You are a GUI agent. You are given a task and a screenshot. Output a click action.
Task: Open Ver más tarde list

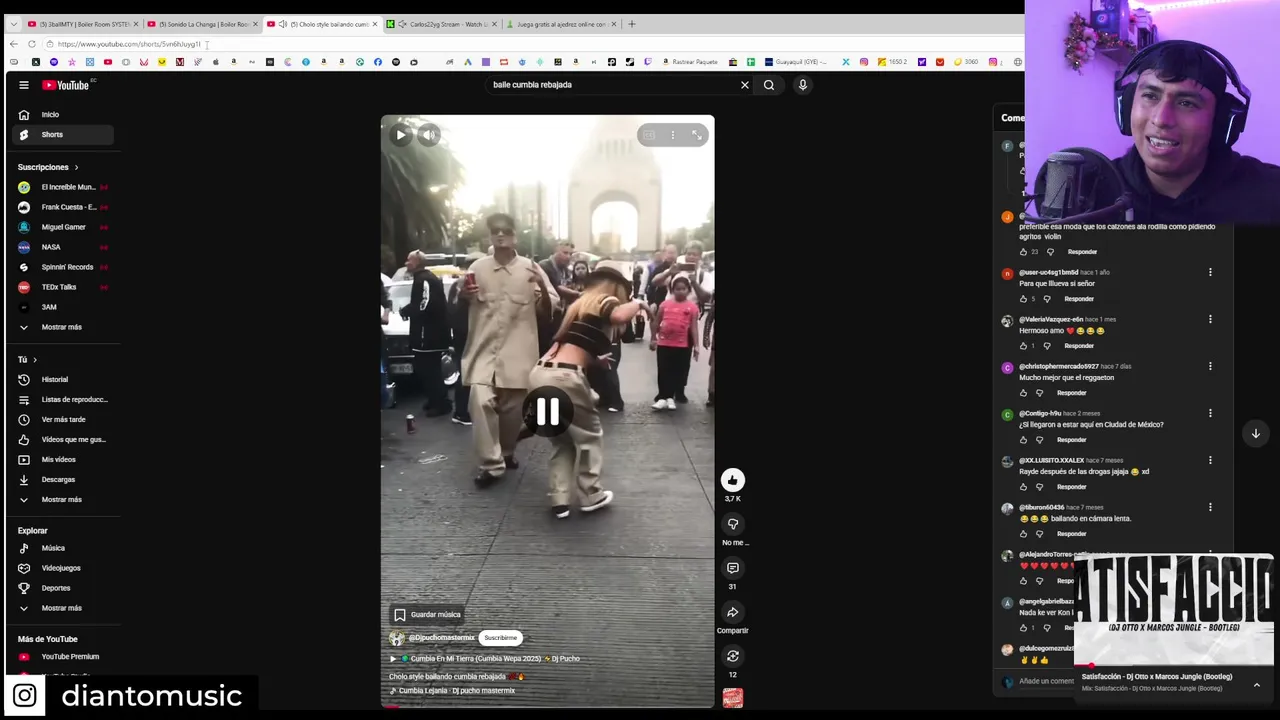62,420
